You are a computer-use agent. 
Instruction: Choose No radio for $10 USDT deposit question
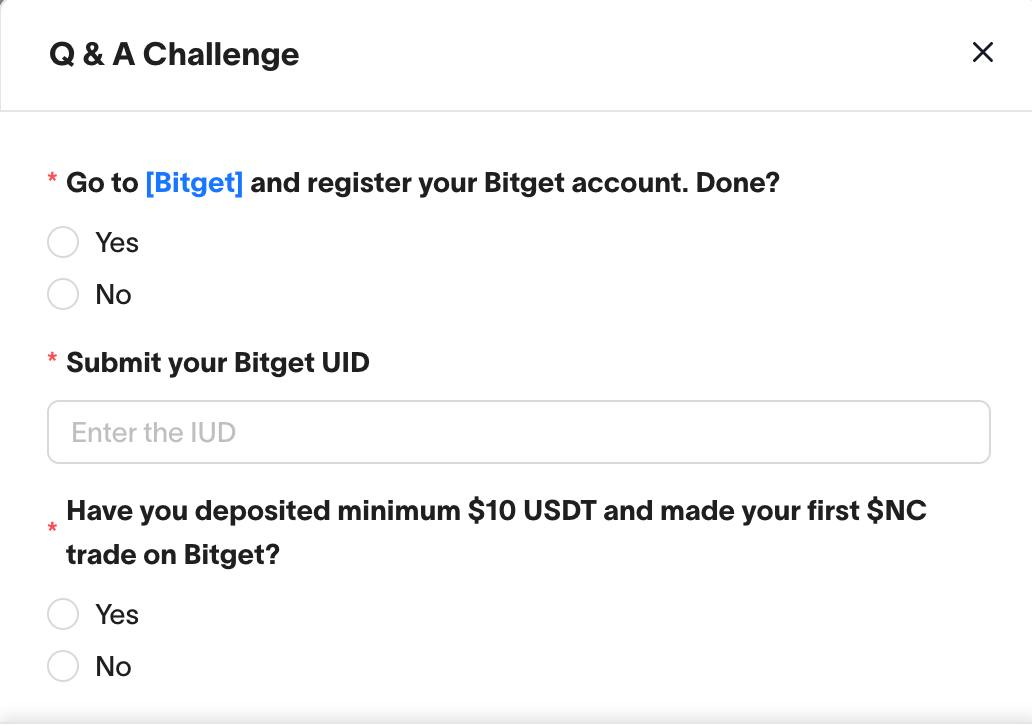pyautogui.click(x=63, y=665)
